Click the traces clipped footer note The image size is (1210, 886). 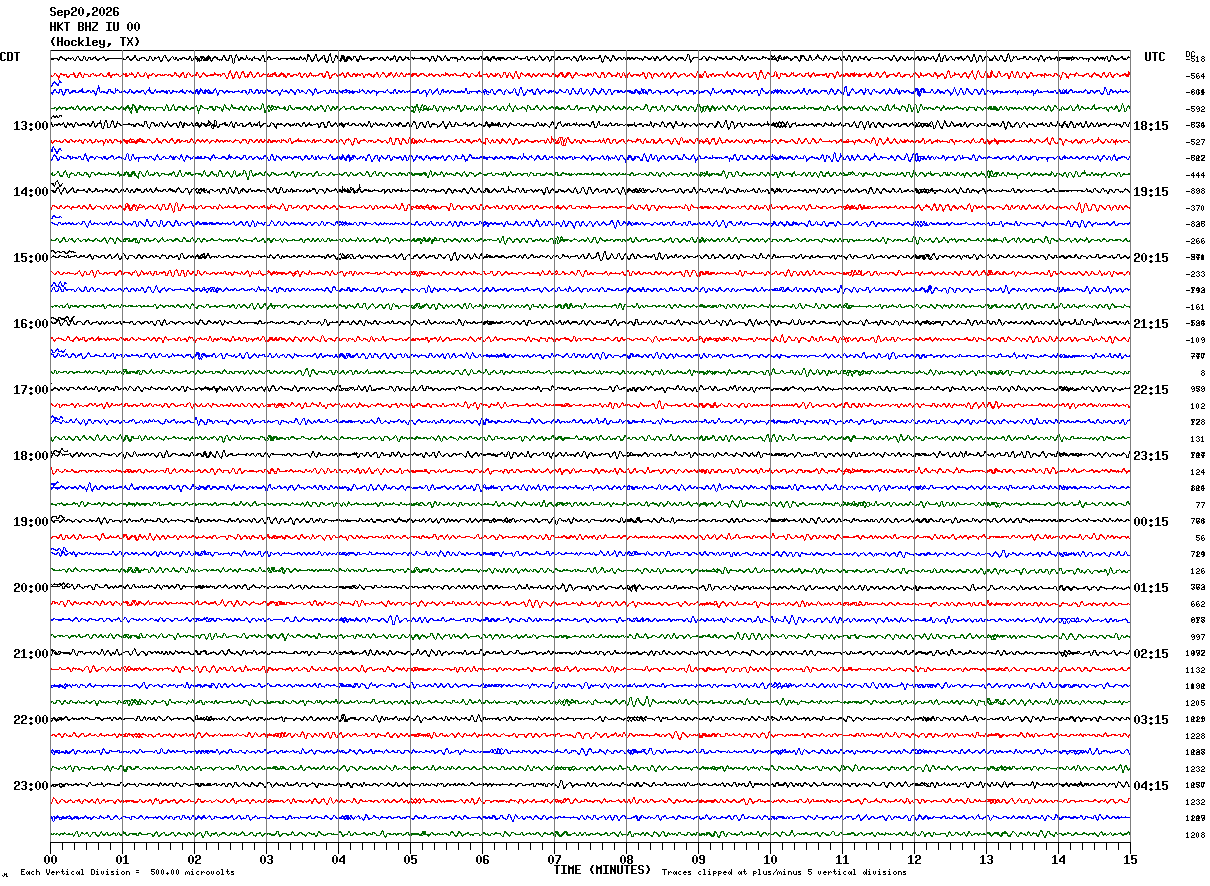784,873
